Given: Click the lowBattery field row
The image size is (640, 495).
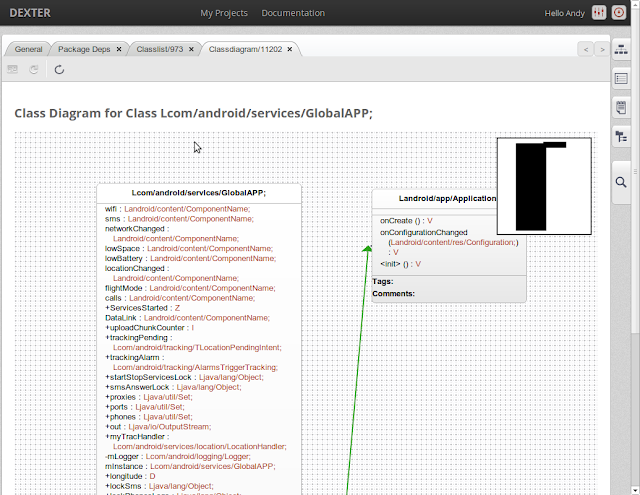Looking at the screenshot, I should 190,258.
